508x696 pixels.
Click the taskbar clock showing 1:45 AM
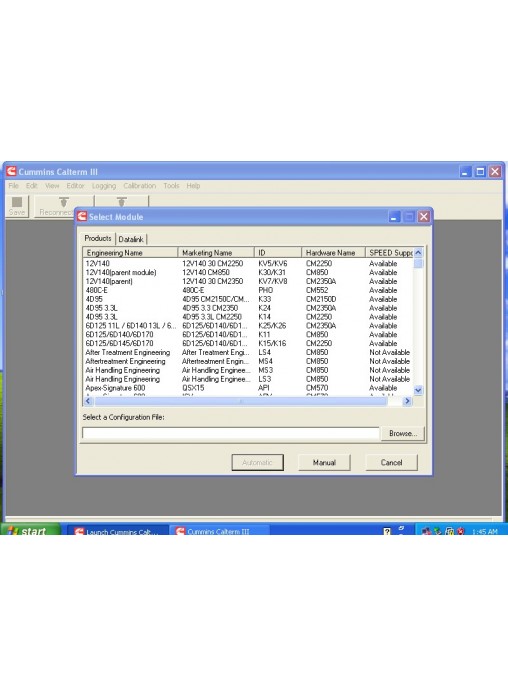pos(484,531)
